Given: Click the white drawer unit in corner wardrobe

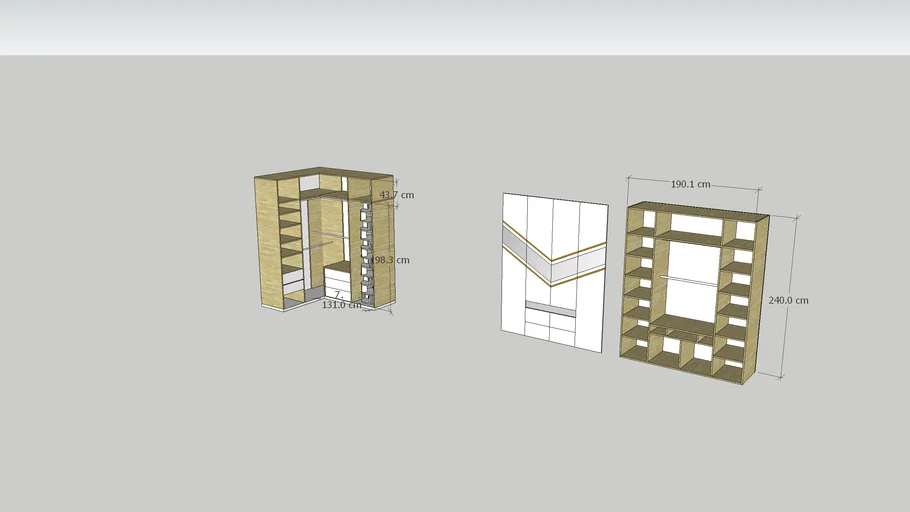Looking at the screenshot, I should [337, 281].
